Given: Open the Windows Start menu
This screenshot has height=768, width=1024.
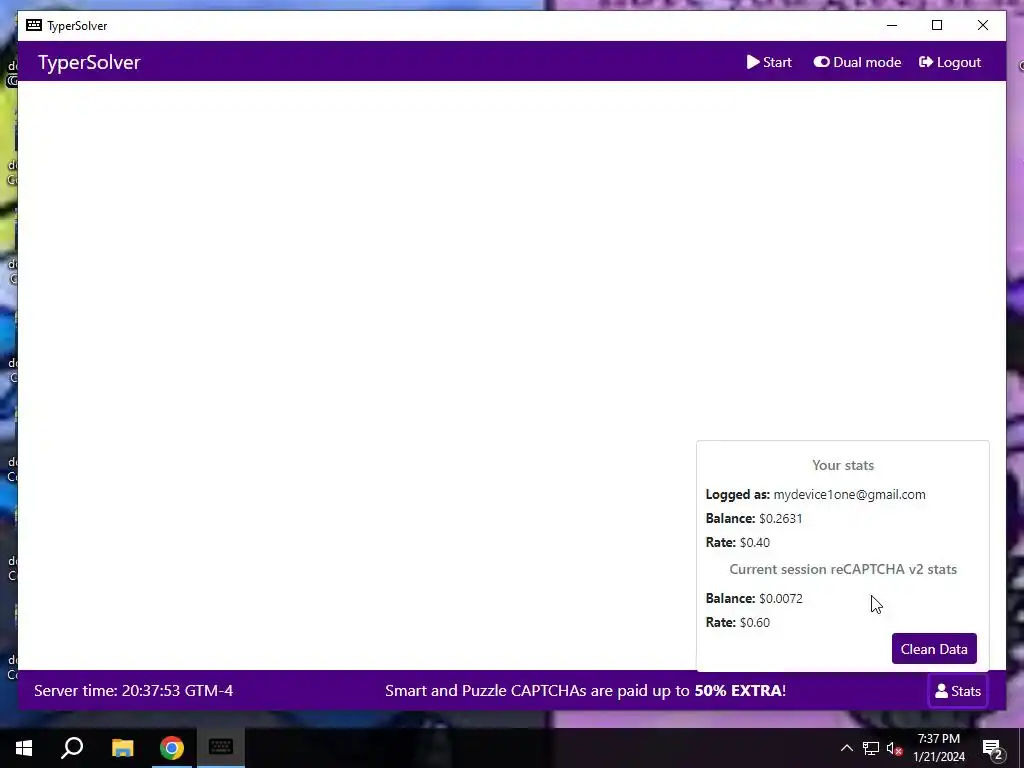Looking at the screenshot, I should click(x=24, y=748).
